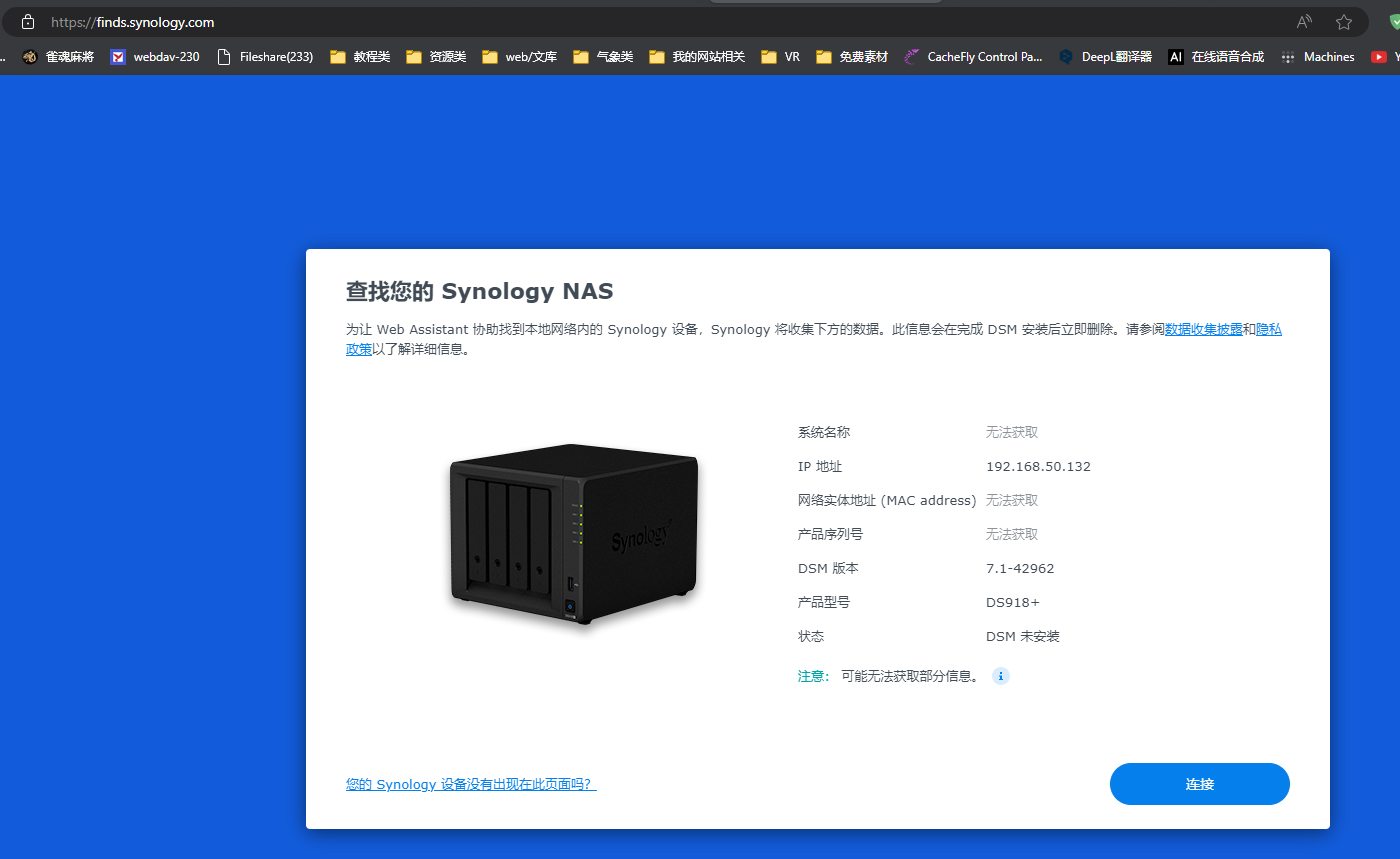Image resolution: width=1400 pixels, height=859 pixels.
Task: Open the 免费素材 bookmark folder
Action: tap(852, 57)
